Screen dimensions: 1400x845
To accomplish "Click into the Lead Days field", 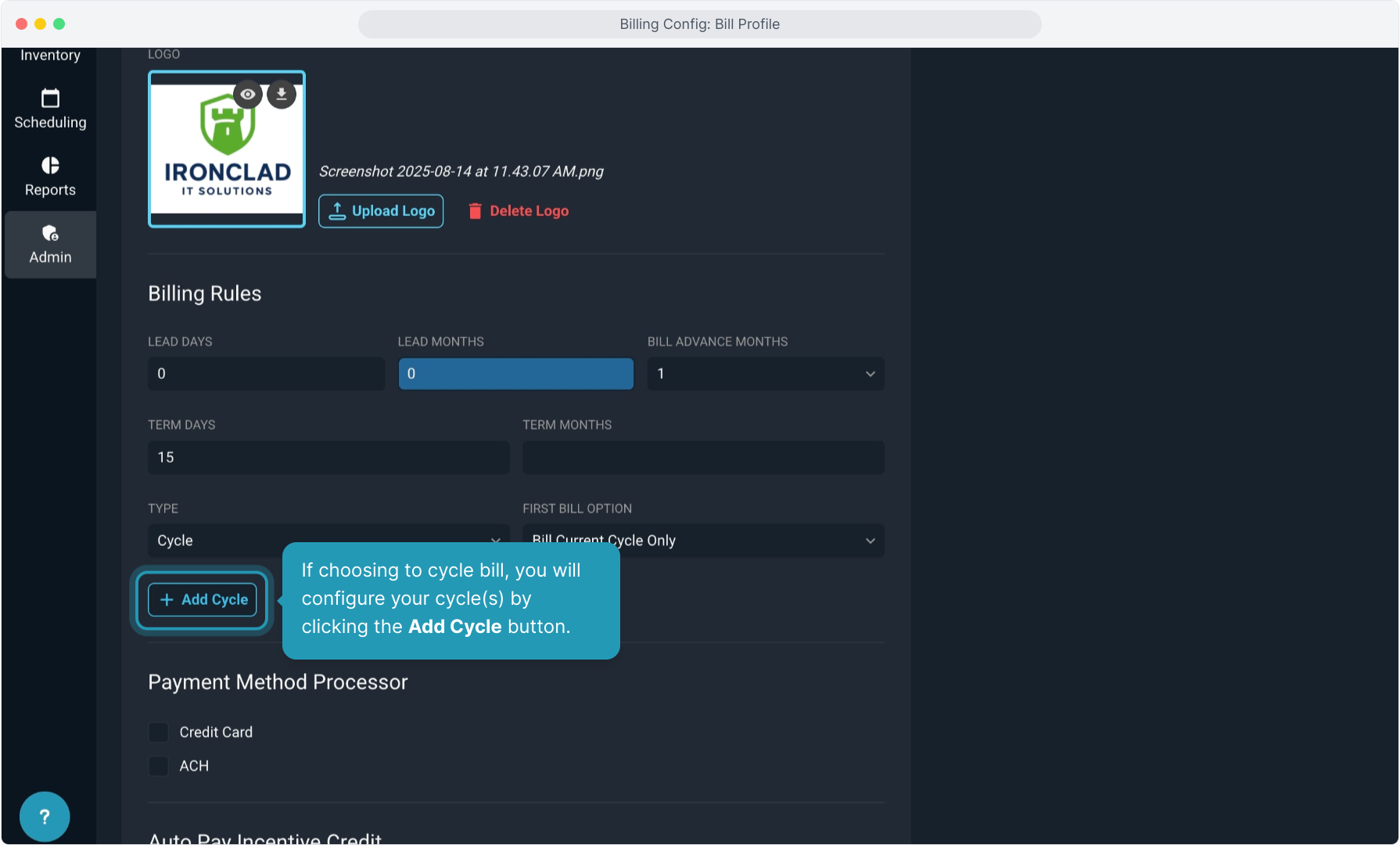I will coord(266,374).
